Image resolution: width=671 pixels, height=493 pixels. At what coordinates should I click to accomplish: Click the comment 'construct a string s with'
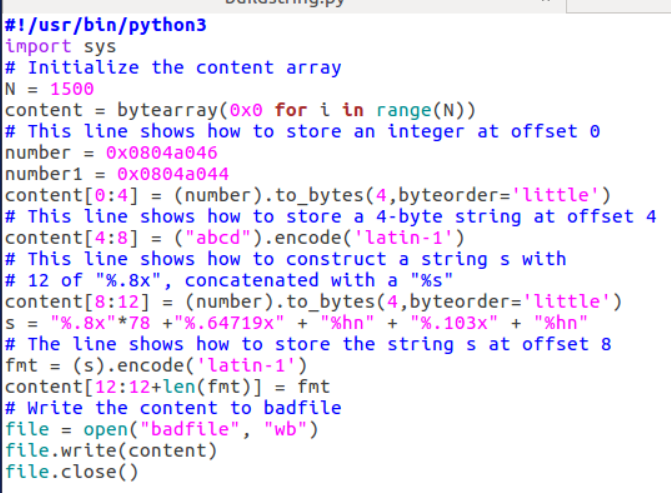426,259
